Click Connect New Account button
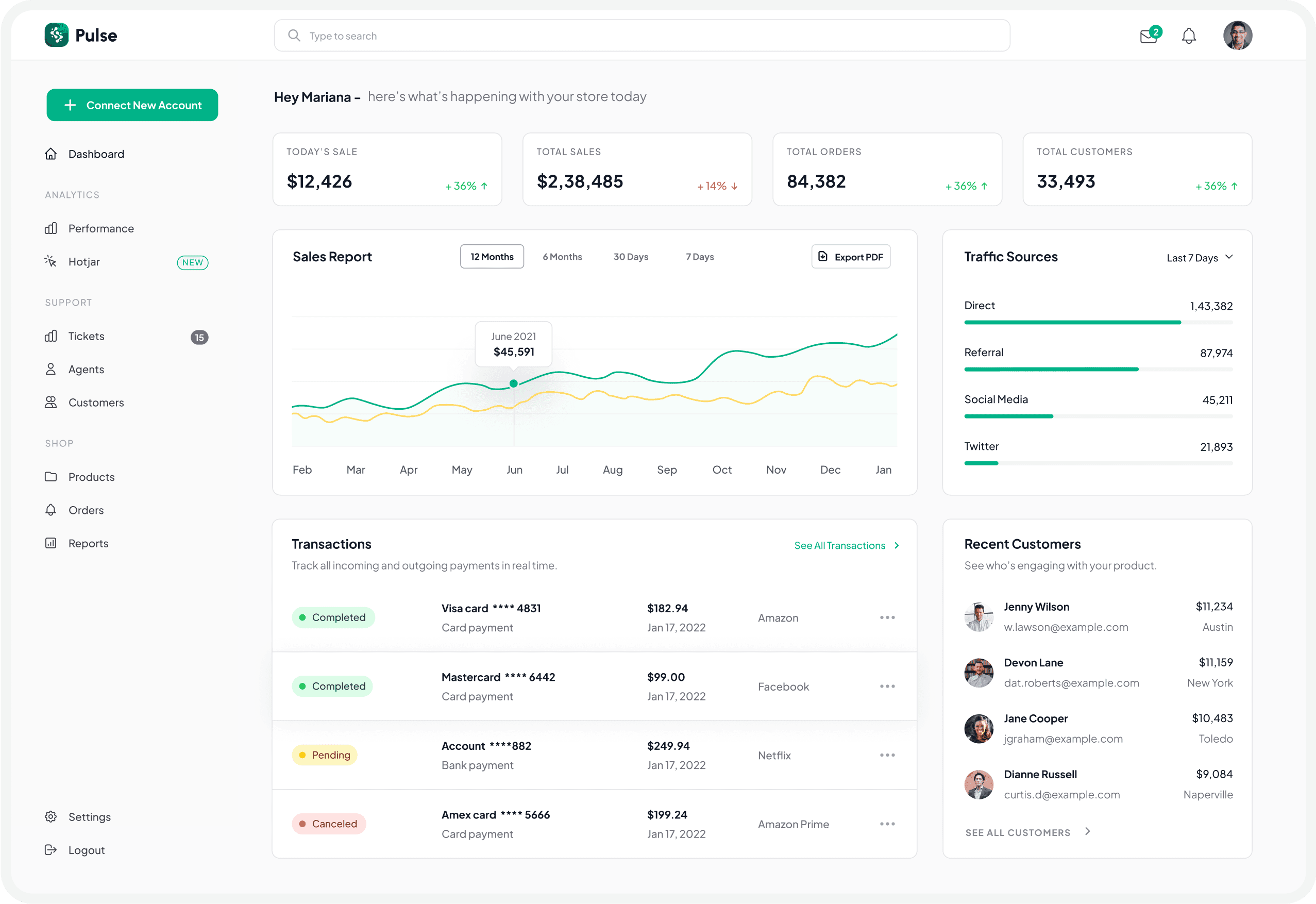This screenshot has width=1316, height=904. [x=132, y=105]
